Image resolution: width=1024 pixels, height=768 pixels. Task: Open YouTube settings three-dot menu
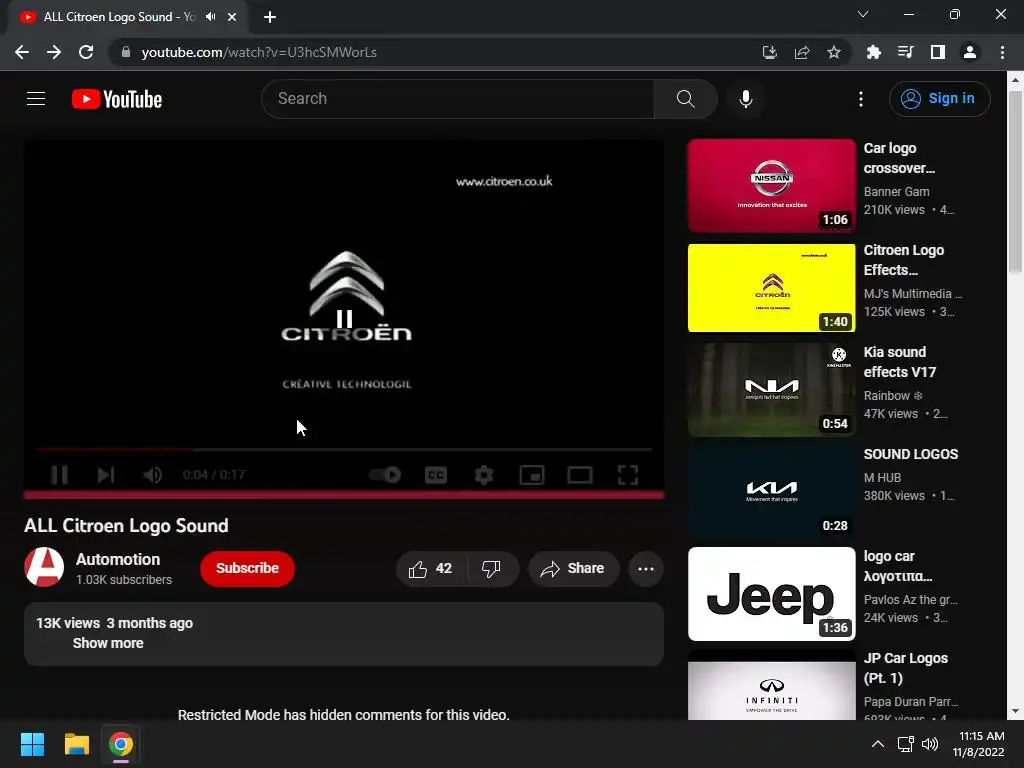861,99
